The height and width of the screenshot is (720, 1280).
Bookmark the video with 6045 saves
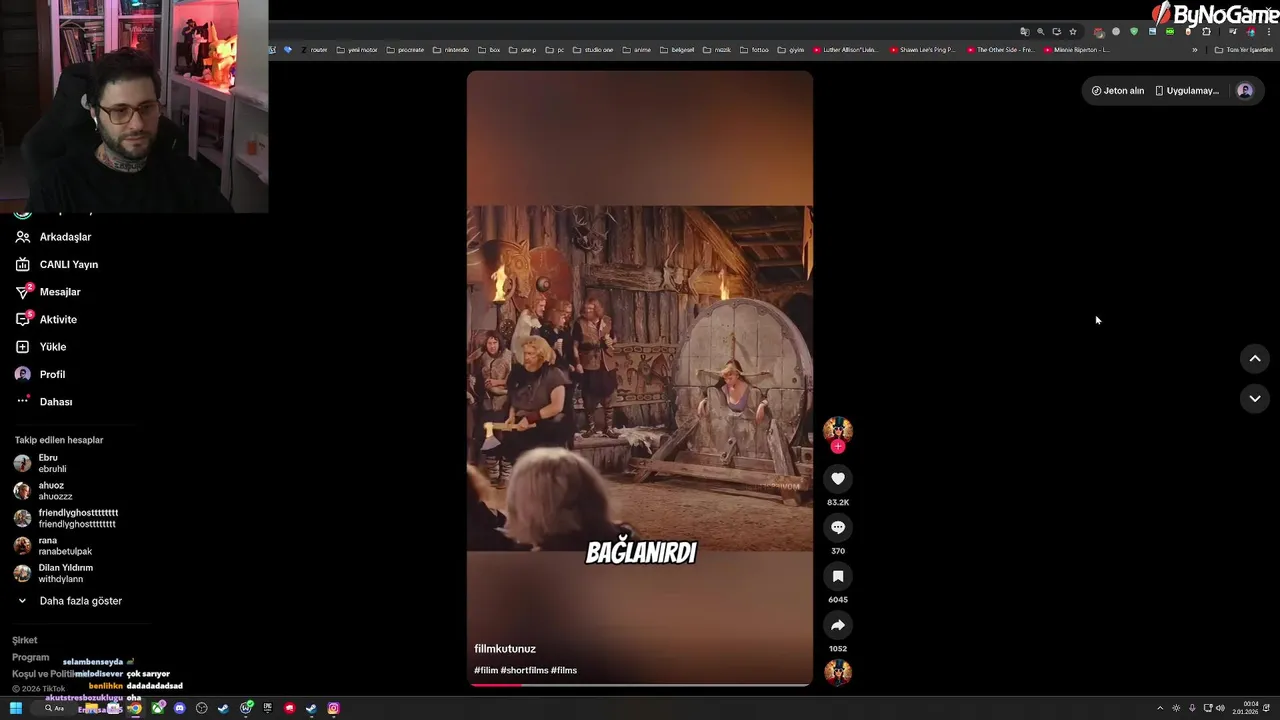tap(838, 576)
